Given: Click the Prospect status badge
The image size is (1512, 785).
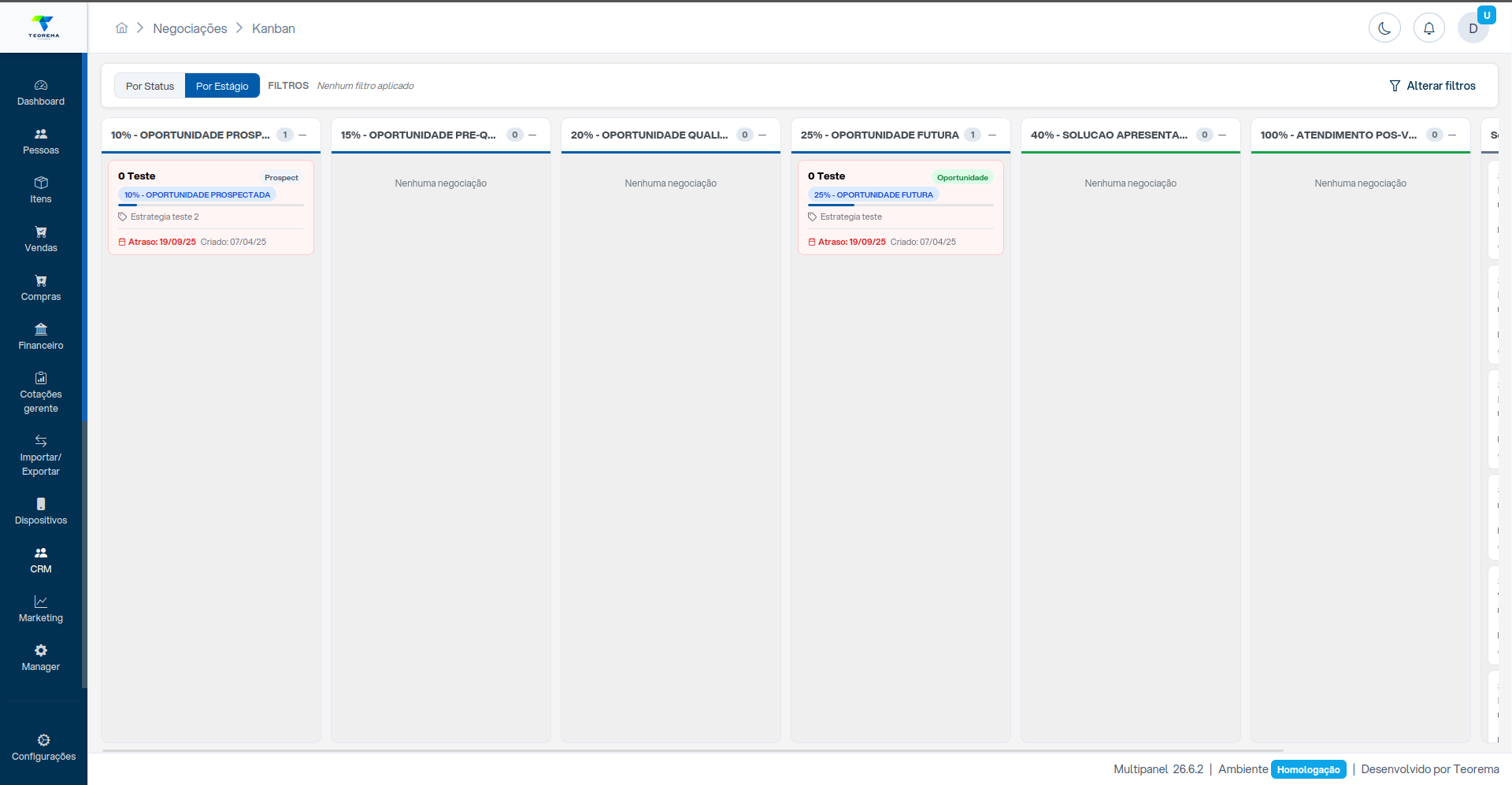Looking at the screenshot, I should point(281,177).
